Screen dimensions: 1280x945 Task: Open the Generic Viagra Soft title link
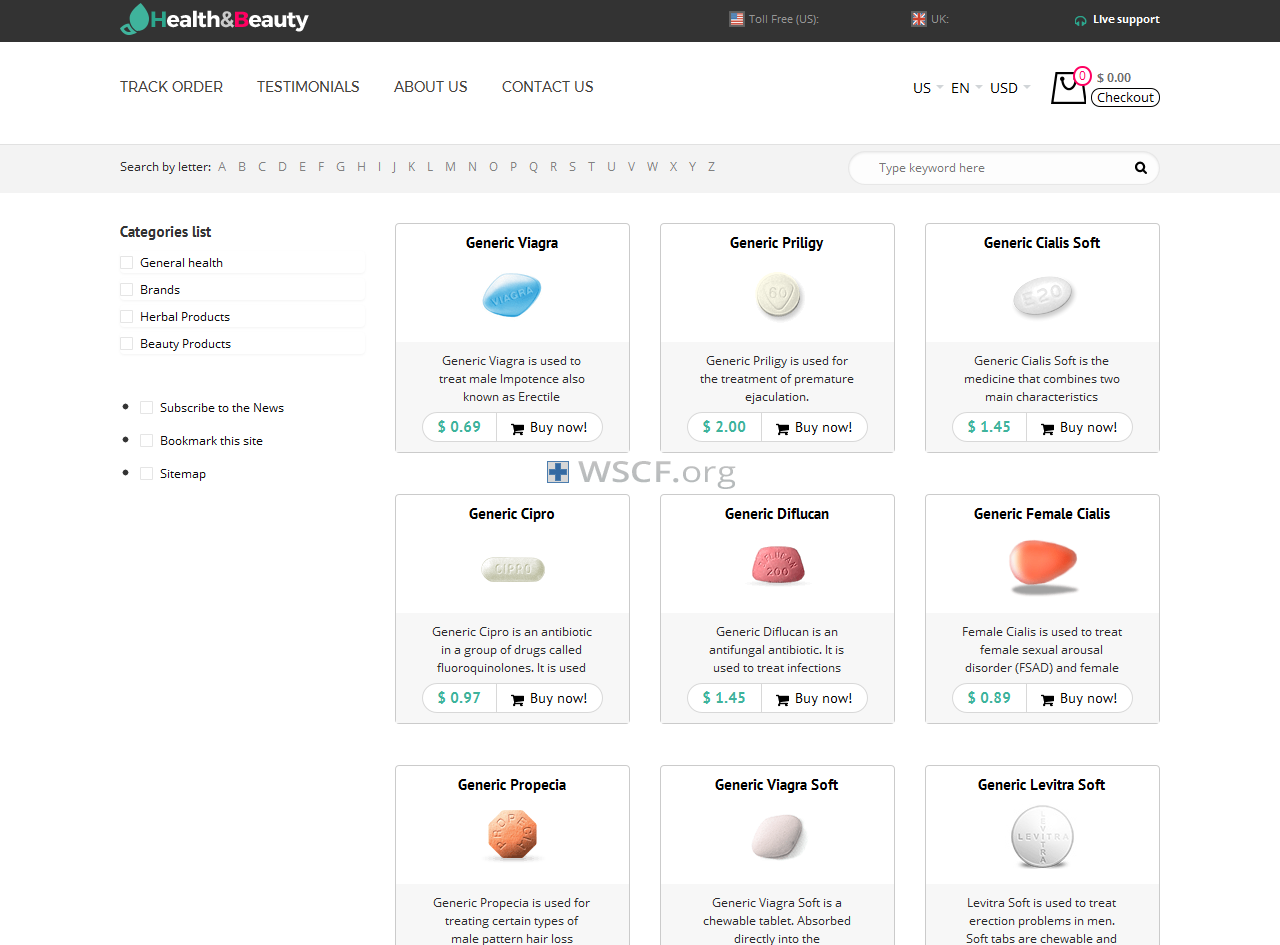coord(777,785)
